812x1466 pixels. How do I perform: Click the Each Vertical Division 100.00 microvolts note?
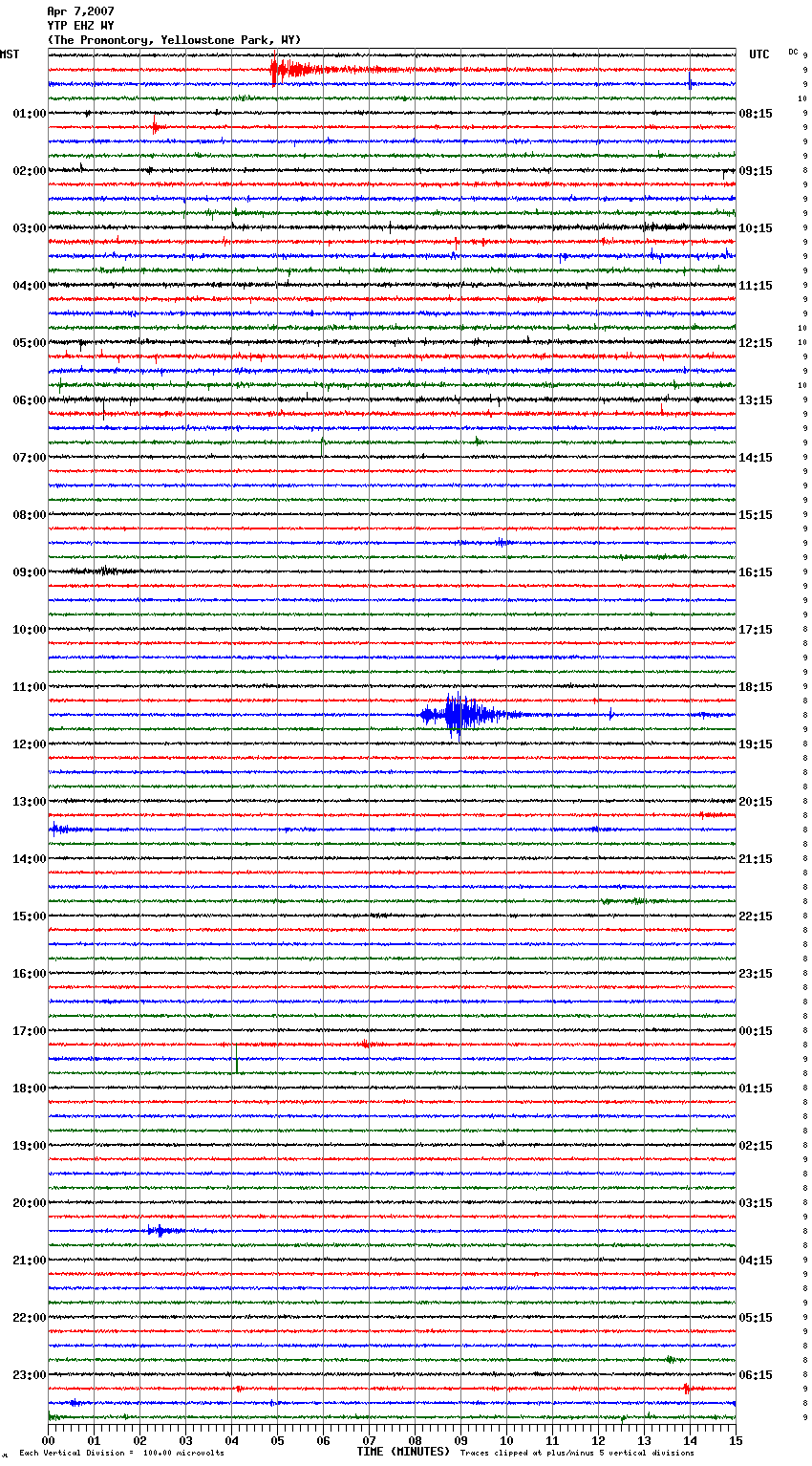122,1453
